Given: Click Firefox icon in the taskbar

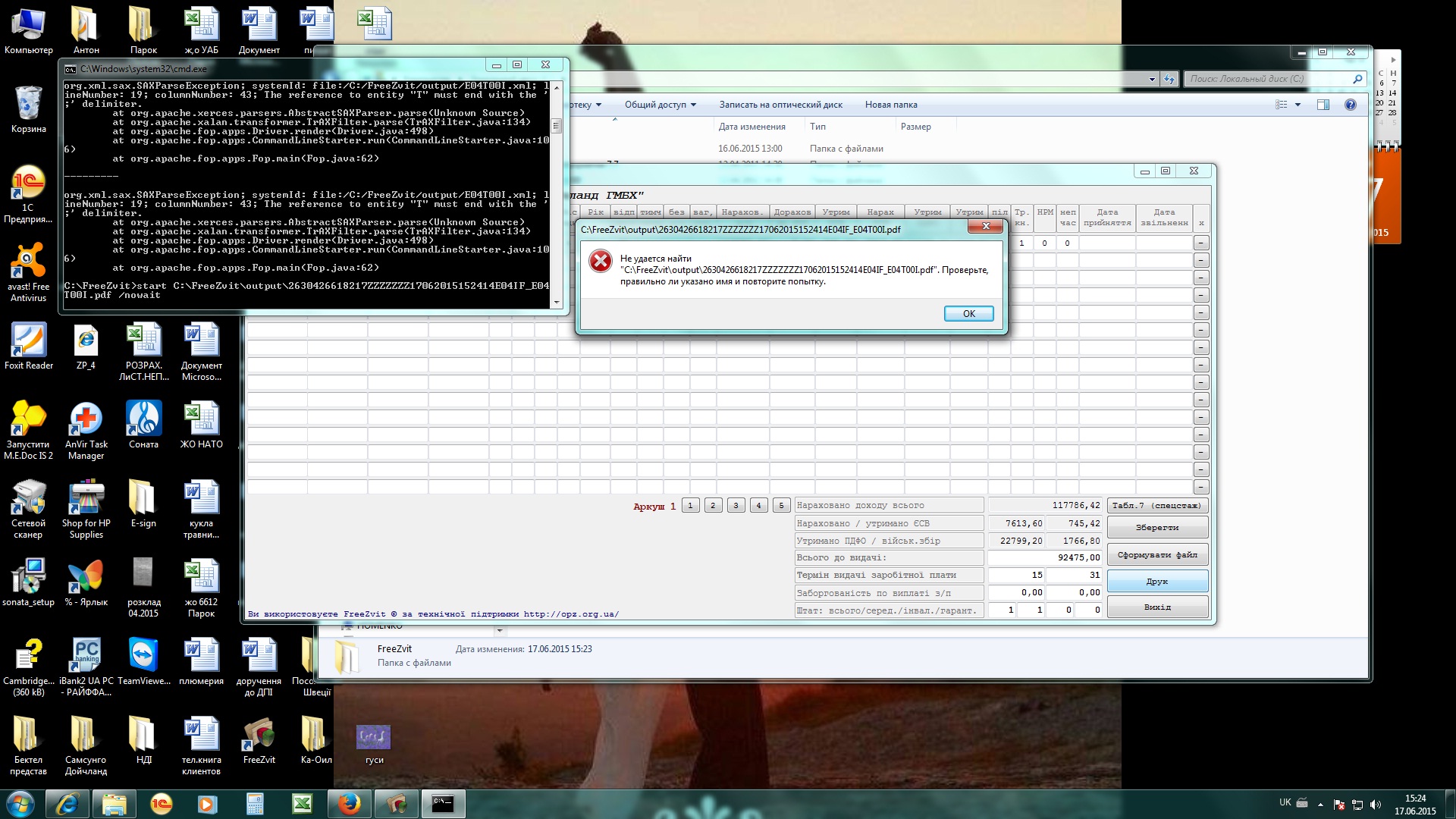Looking at the screenshot, I should (349, 804).
